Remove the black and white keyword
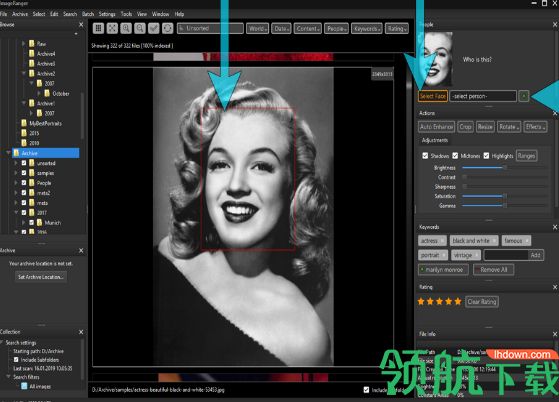559x402 pixels. coord(494,241)
